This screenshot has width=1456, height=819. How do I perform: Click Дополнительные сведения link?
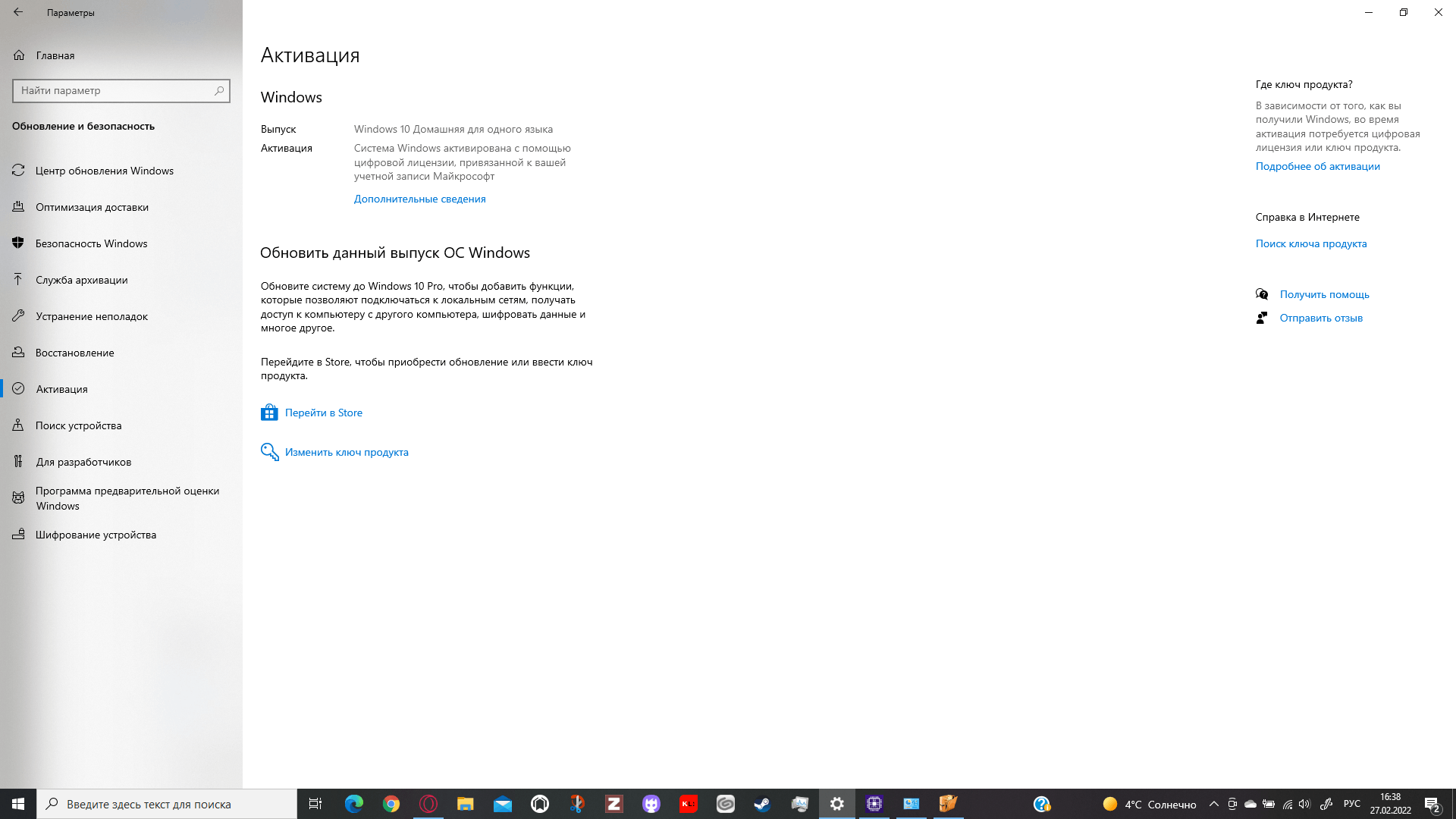pyautogui.click(x=419, y=198)
